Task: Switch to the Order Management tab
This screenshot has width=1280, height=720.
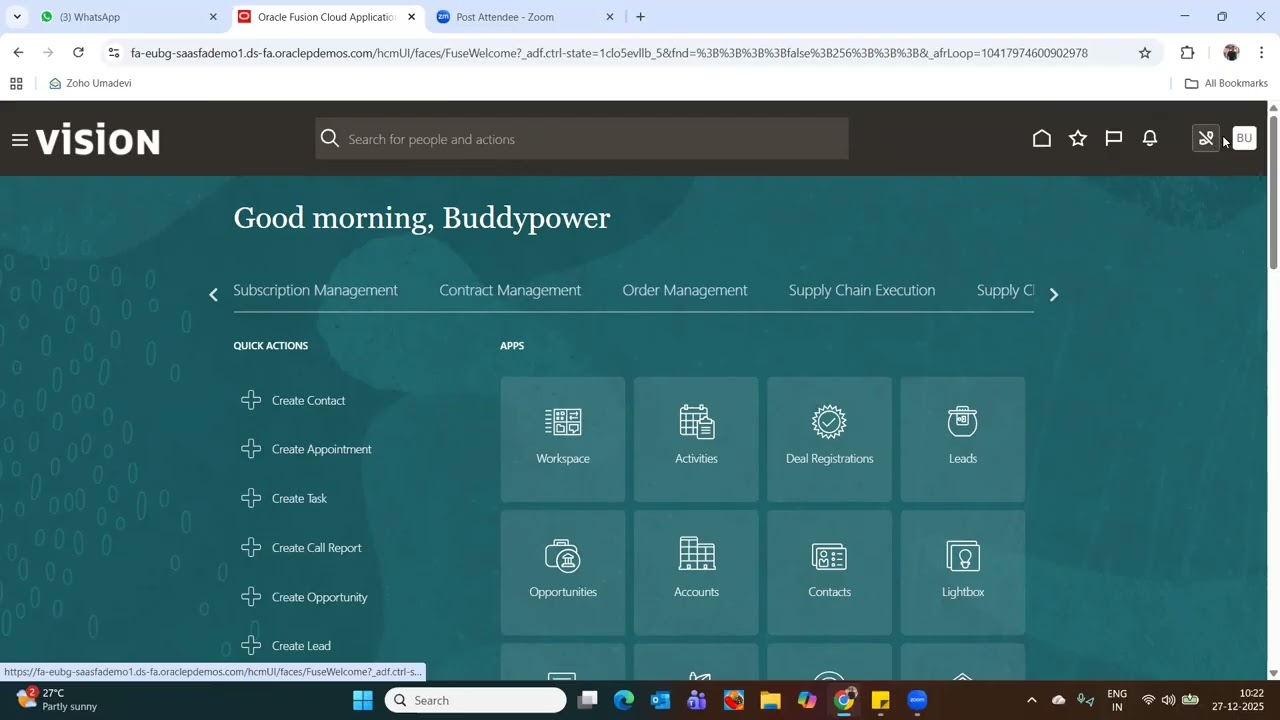Action: pyautogui.click(x=685, y=290)
